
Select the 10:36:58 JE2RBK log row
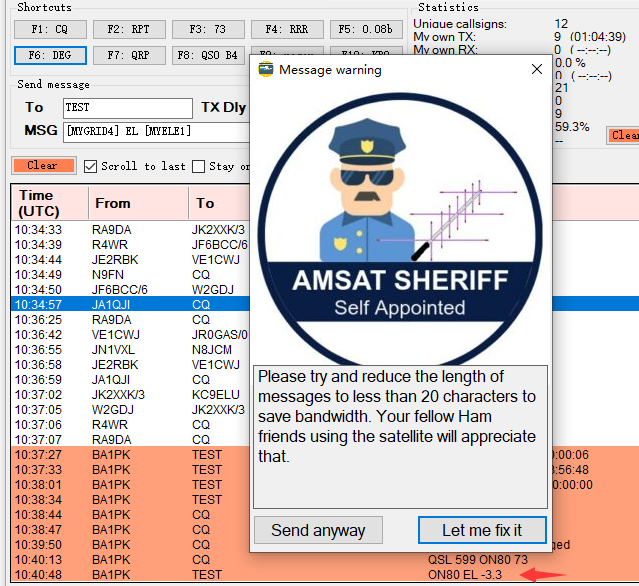[x=130, y=365]
